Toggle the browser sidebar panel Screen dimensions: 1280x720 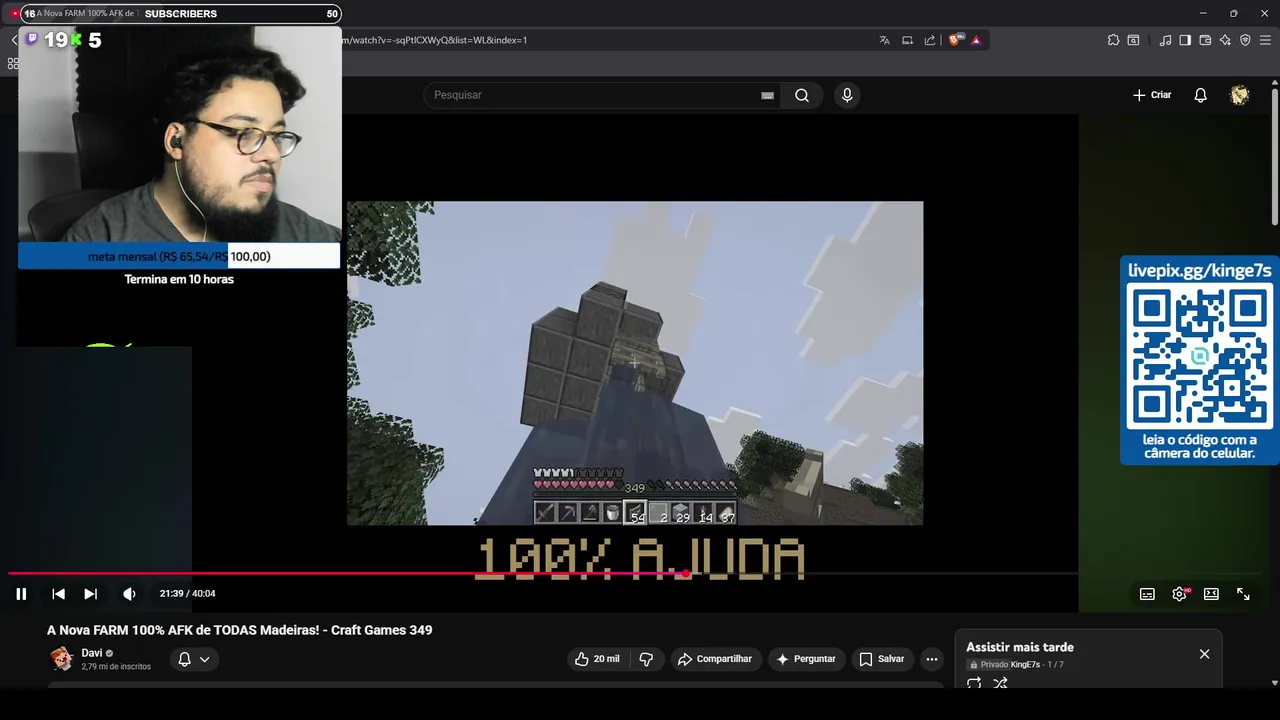pyautogui.click(x=1185, y=40)
